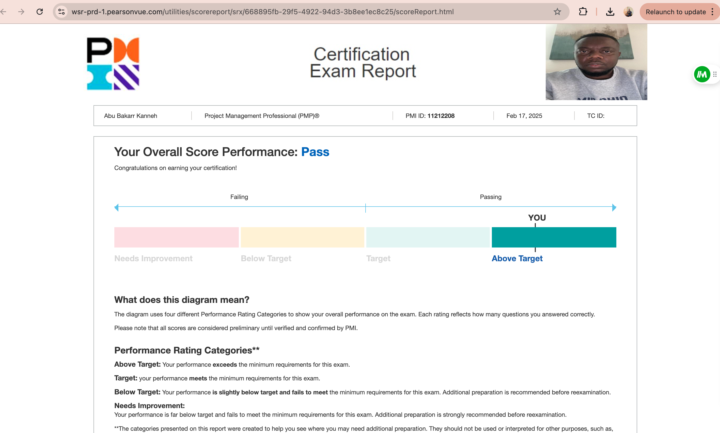720x433 pixels.
Task: Click Congratulations on earning your certification text
Action: click(x=175, y=168)
